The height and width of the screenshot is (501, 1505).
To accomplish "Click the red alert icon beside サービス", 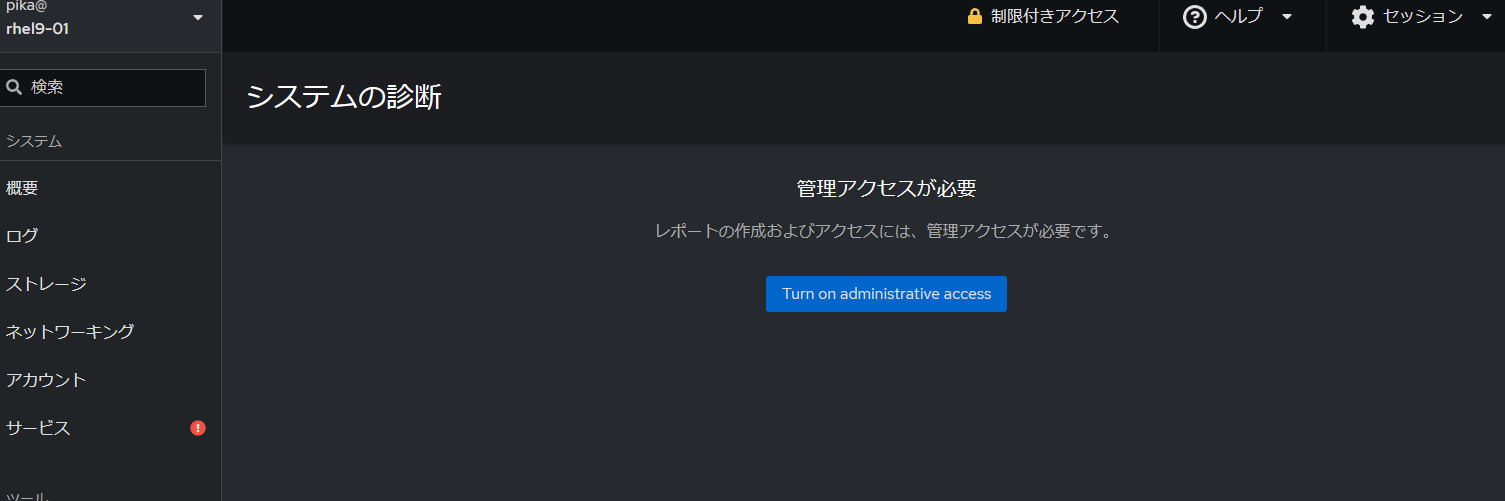I will [x=198, y=428].
